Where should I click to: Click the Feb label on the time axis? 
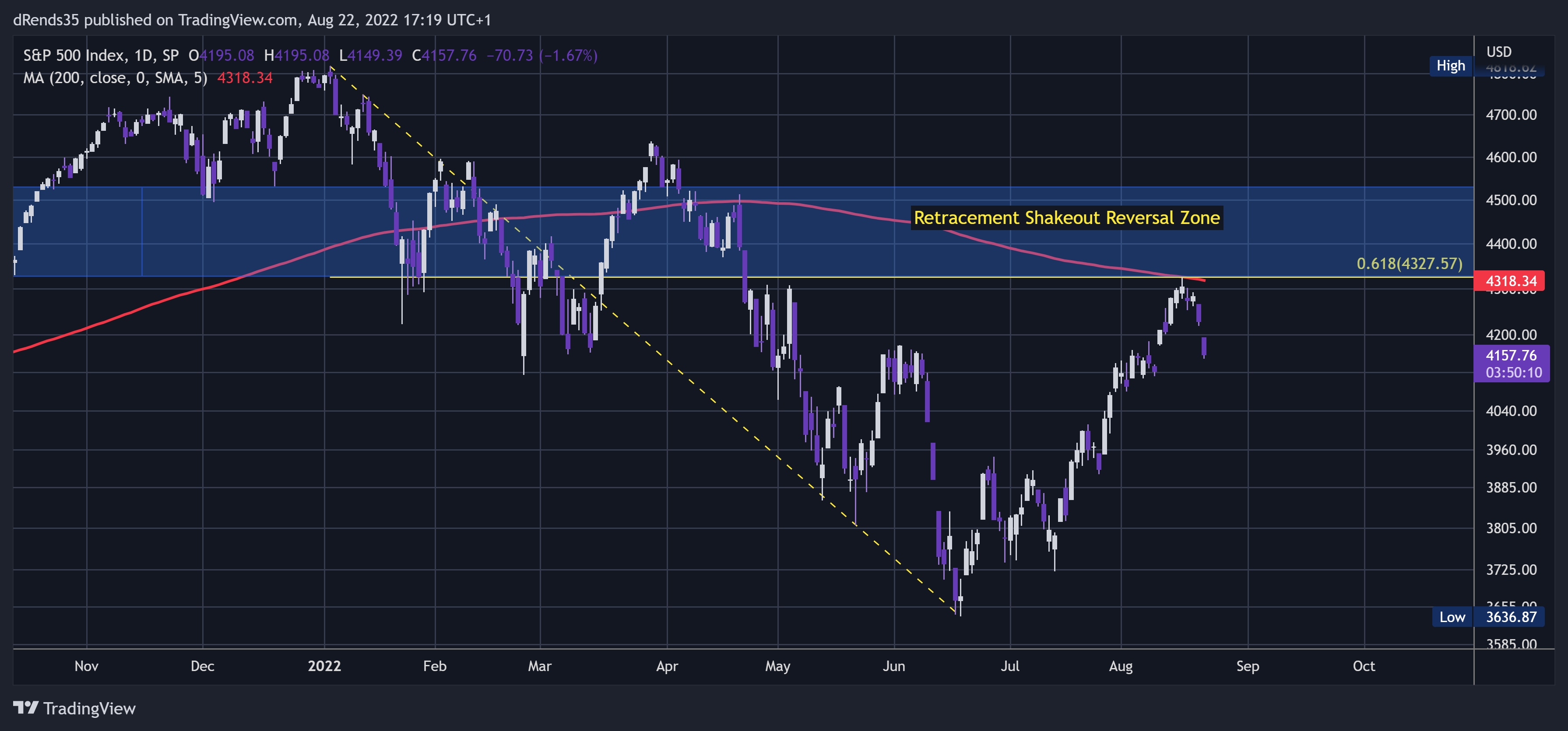[435, 666]
